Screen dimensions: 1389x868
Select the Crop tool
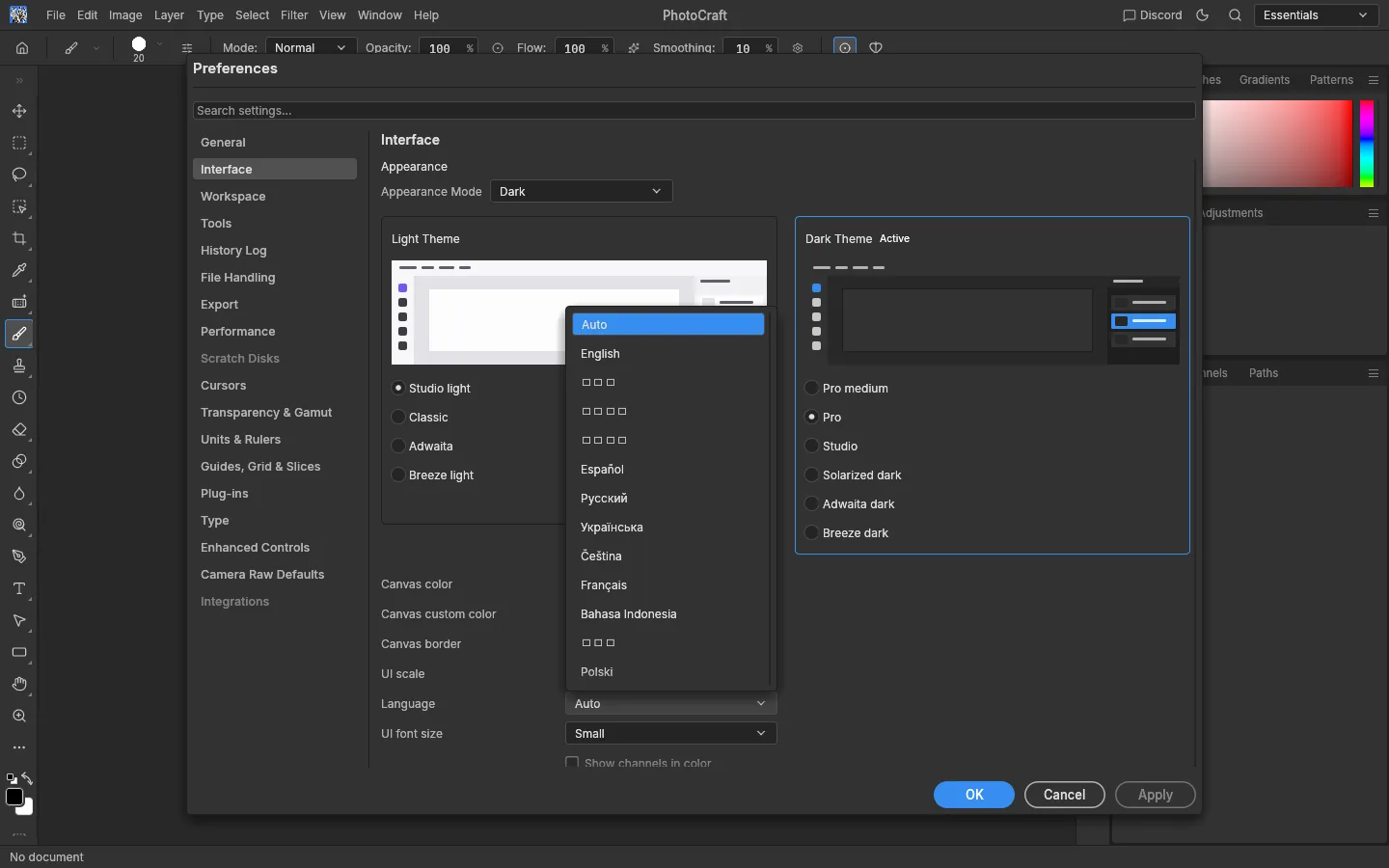[x=19, y=238]
